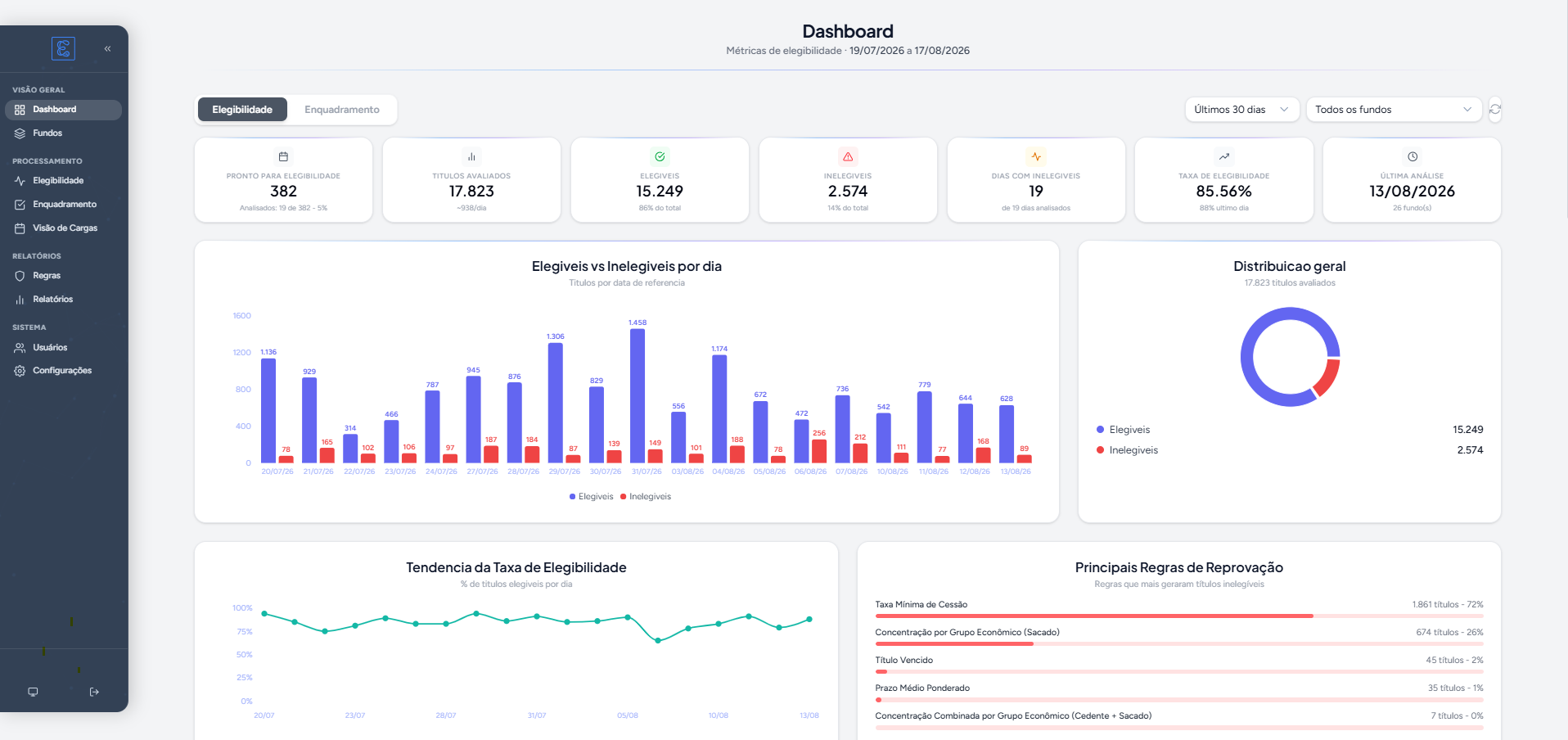The image size is (1568, 740).
Task: Click the 'Tendencia da Taxa de Elegibilidade' heading
Action: point(516,568)
